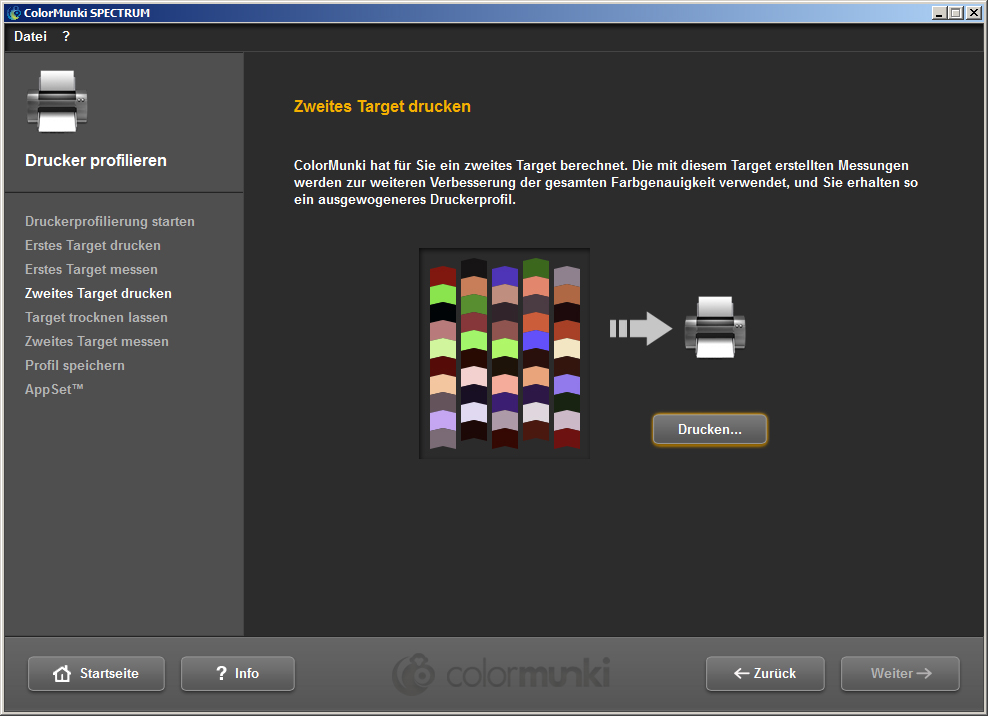Click the Drucker profilieren heading
Image resolution: width=988 pixels, height=716 pixels.
point(96,160)
